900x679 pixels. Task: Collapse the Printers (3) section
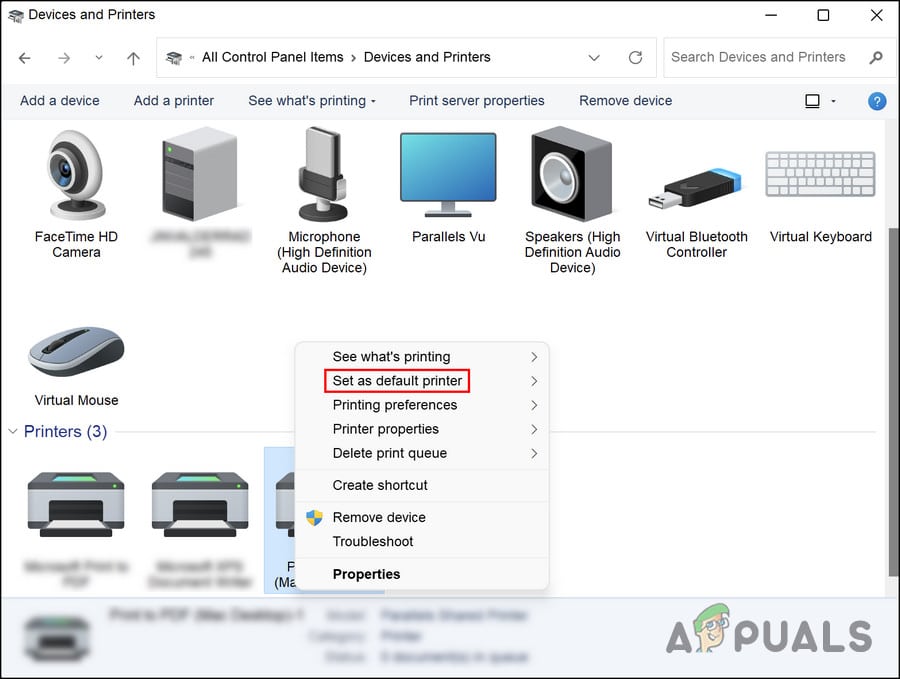13,431
